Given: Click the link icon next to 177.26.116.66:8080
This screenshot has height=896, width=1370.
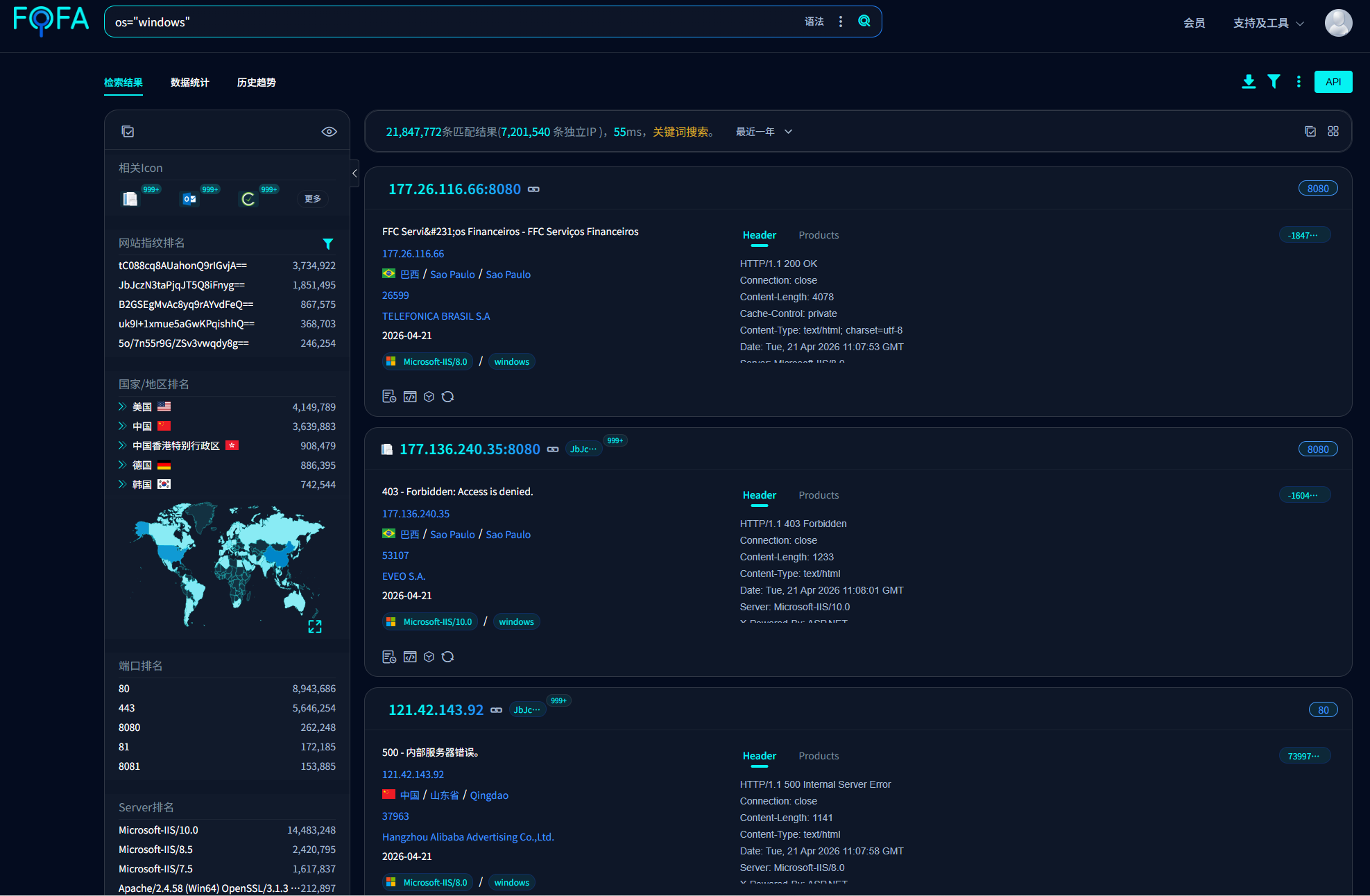Looking at the screenshot, I should pyautogui.click(x=533, y=189).
